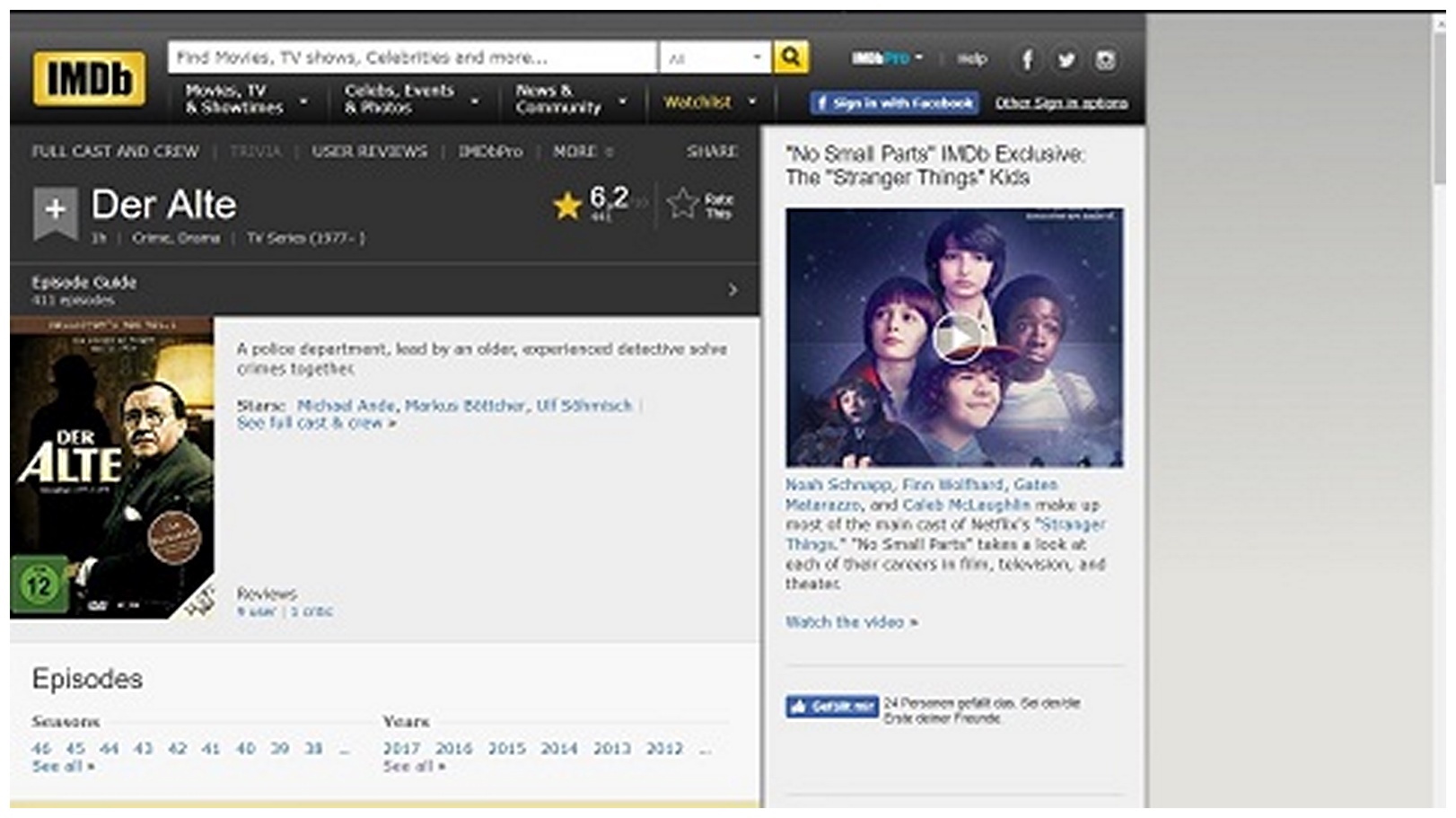The height and width of the screenshot is (818, 1456).
Task: Expand News & Community menu
Action: pos(570,99)
